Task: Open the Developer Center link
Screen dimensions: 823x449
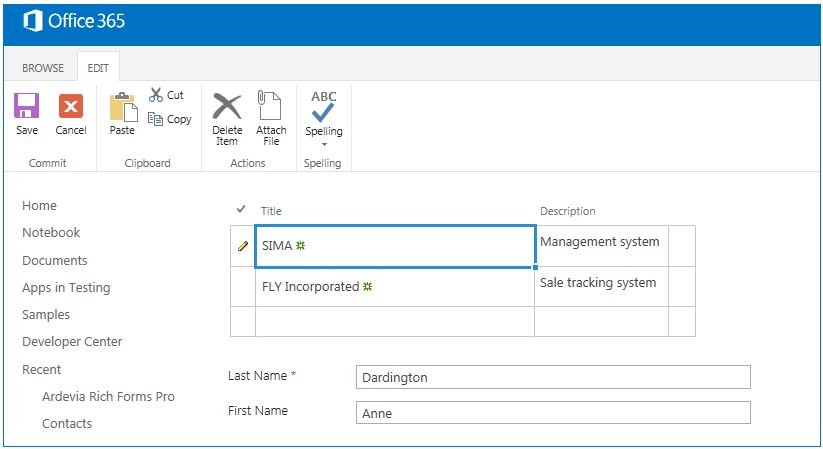Action: [x=72, y=342]
